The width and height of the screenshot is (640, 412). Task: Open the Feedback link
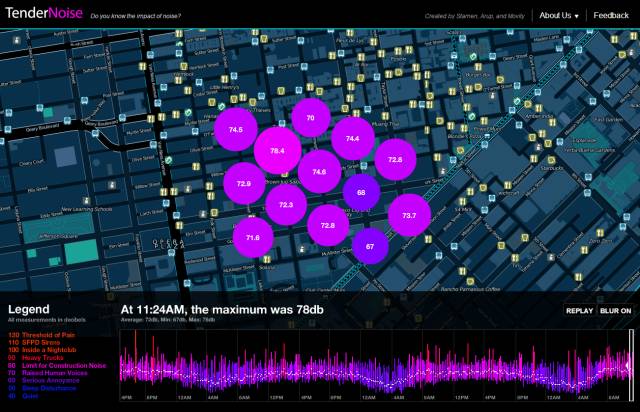pyautogui.click(x=611, y=16)
